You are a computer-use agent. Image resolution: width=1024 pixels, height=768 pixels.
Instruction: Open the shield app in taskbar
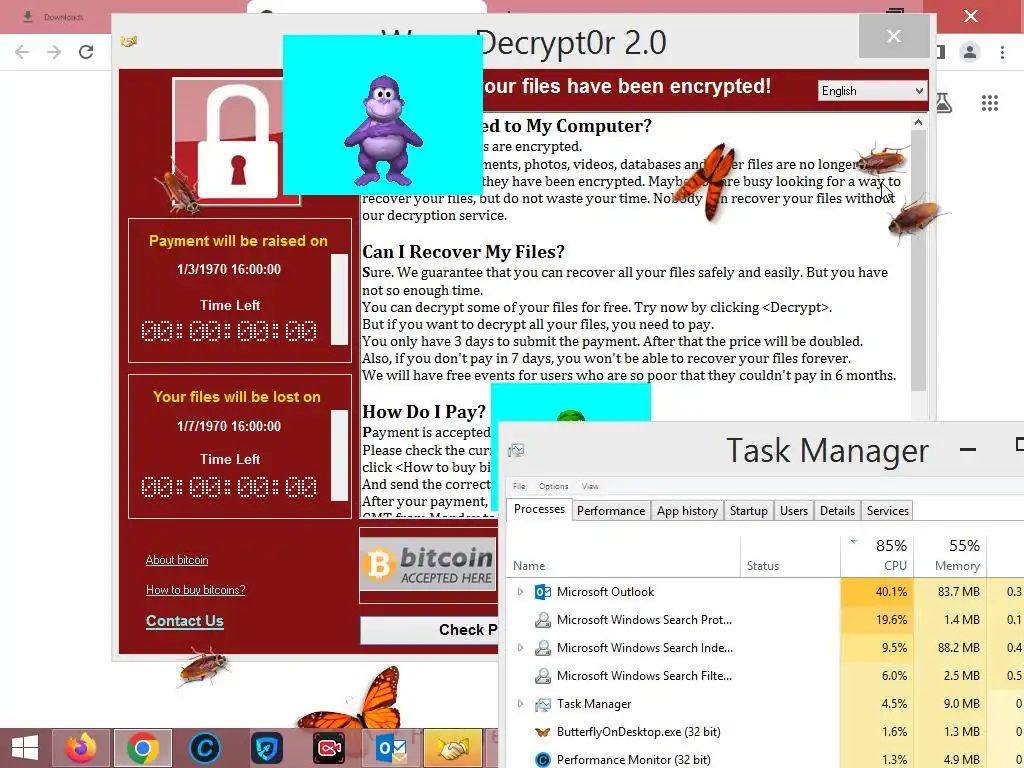[266, 748]
